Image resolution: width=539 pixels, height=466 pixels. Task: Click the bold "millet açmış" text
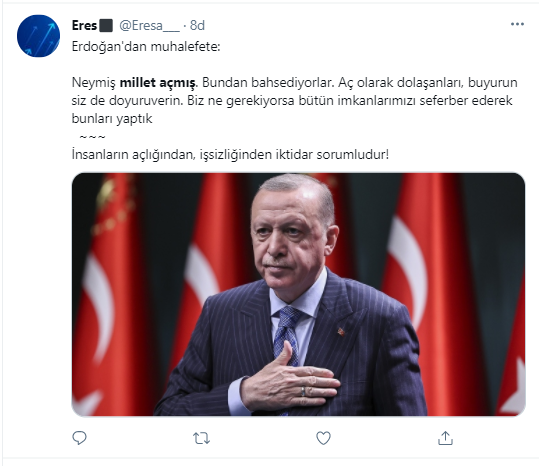click(x=158, y=83)
